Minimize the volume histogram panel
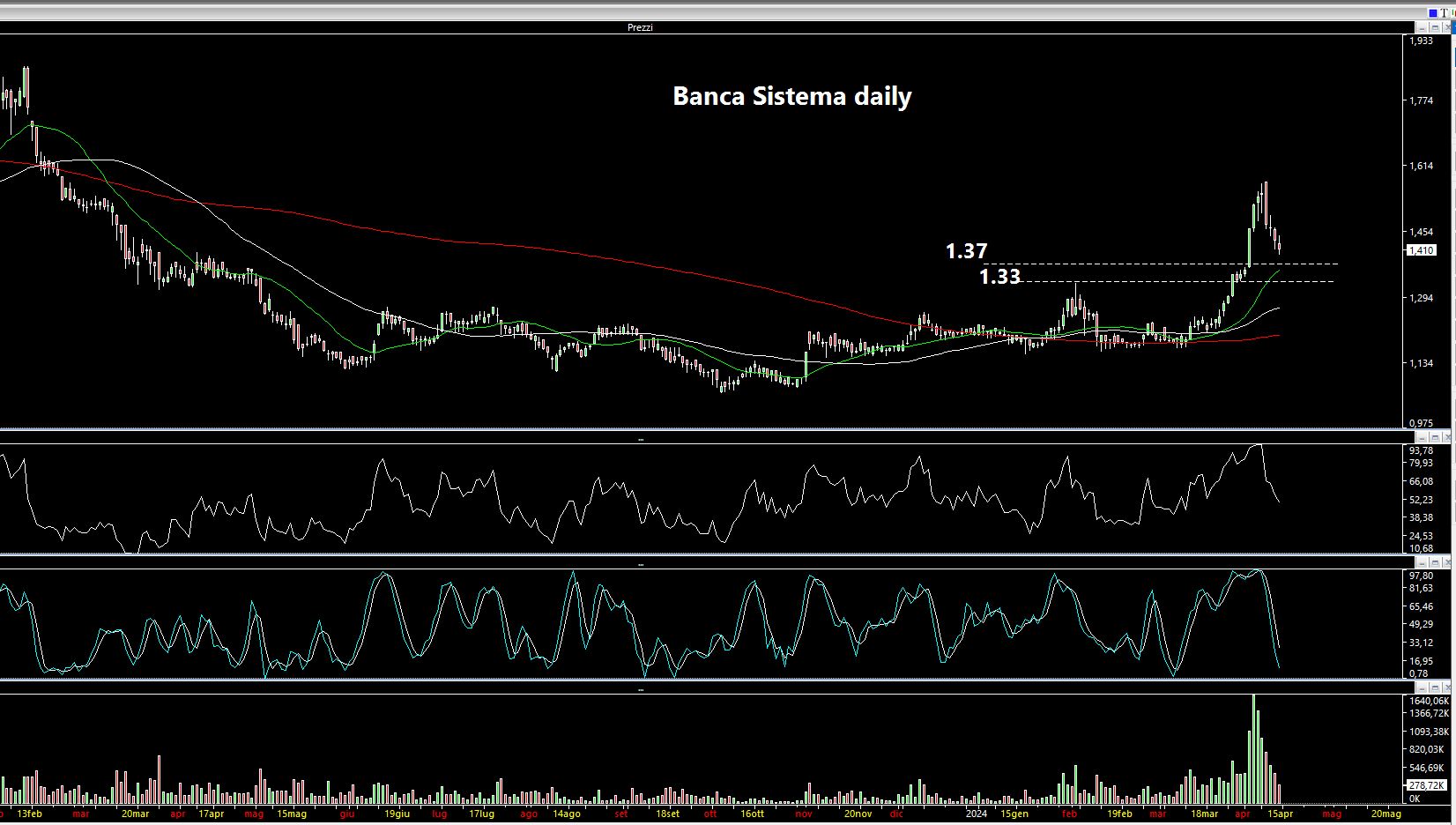Image resolution: width=1456 pixels, height=825 pixels. pos(1422,687)
